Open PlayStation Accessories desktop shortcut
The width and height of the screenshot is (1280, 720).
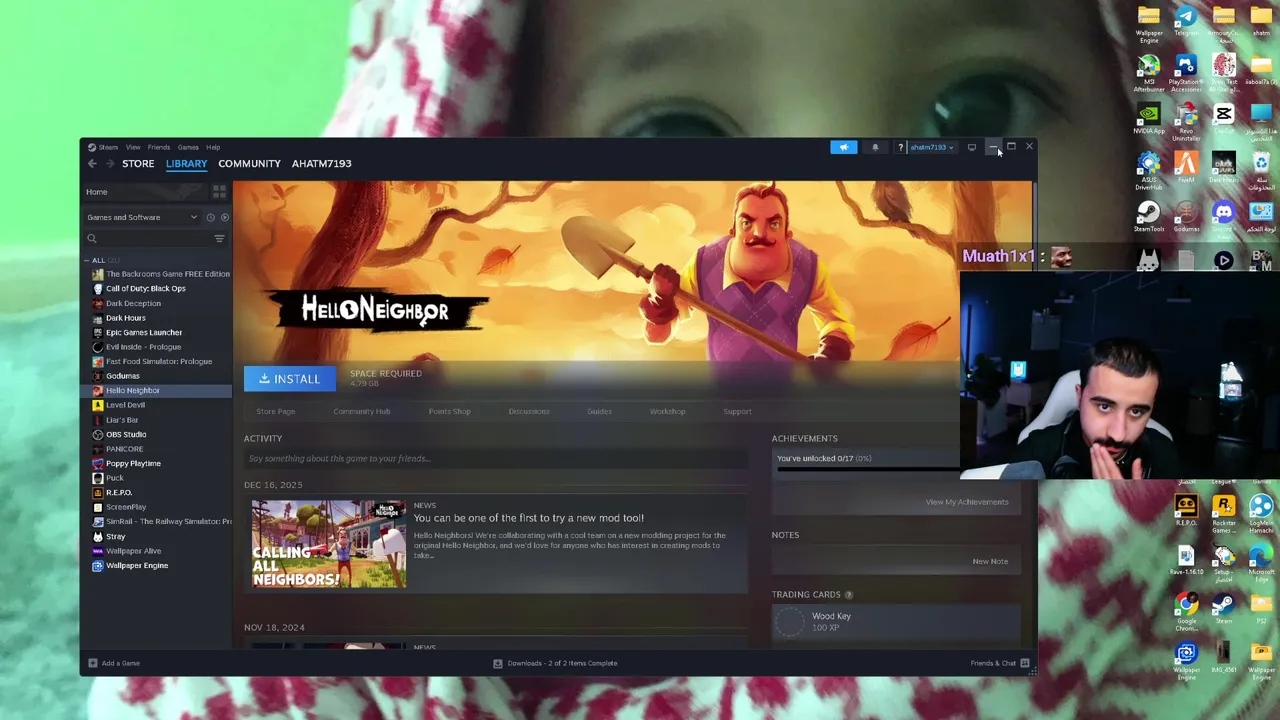[1186, 73]
